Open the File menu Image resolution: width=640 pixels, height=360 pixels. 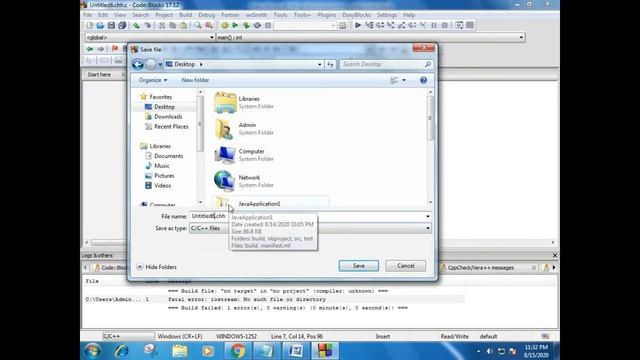pos(87,15)
